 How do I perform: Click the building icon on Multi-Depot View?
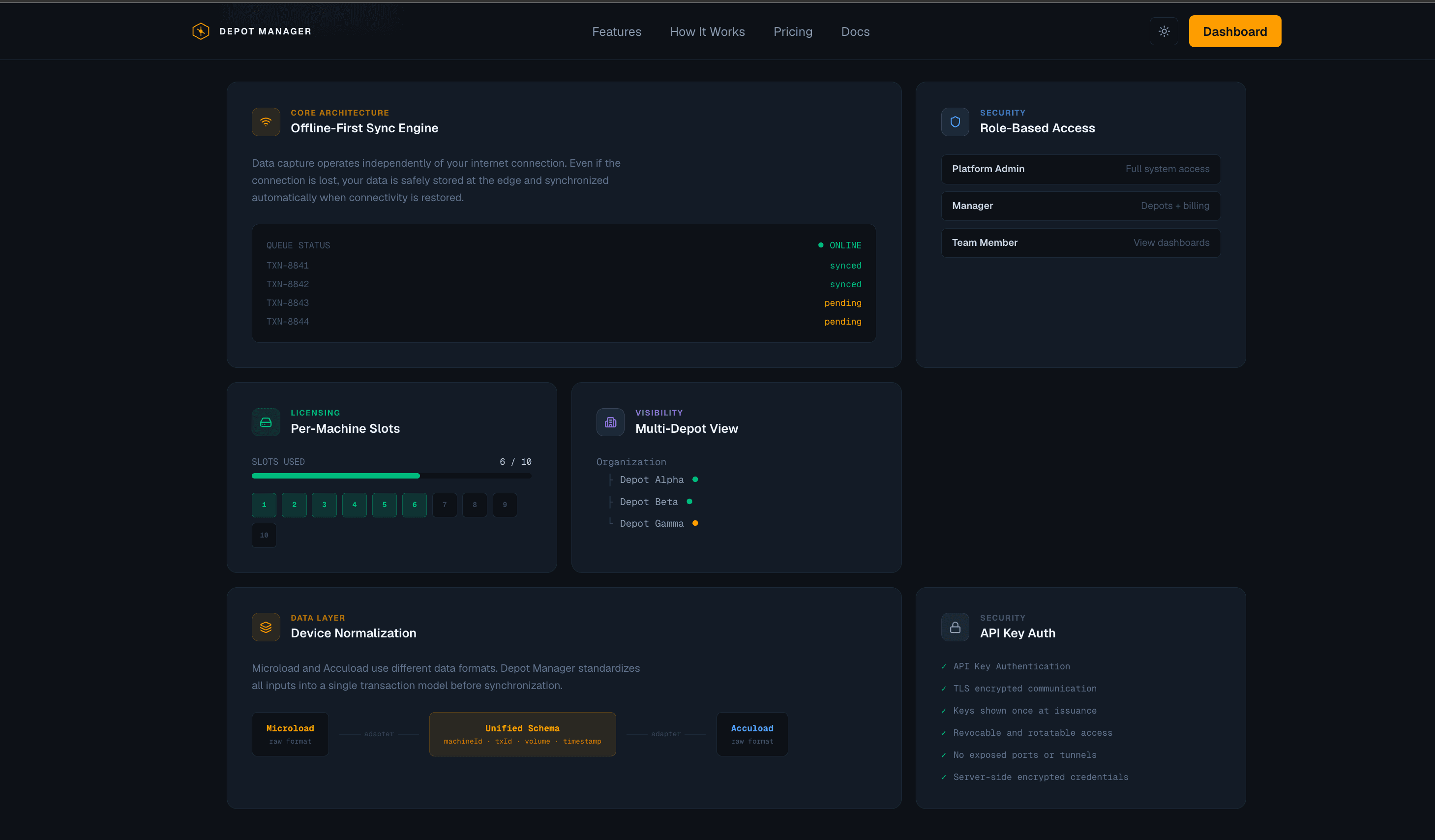pyautogui.click(x=610, y=422)
